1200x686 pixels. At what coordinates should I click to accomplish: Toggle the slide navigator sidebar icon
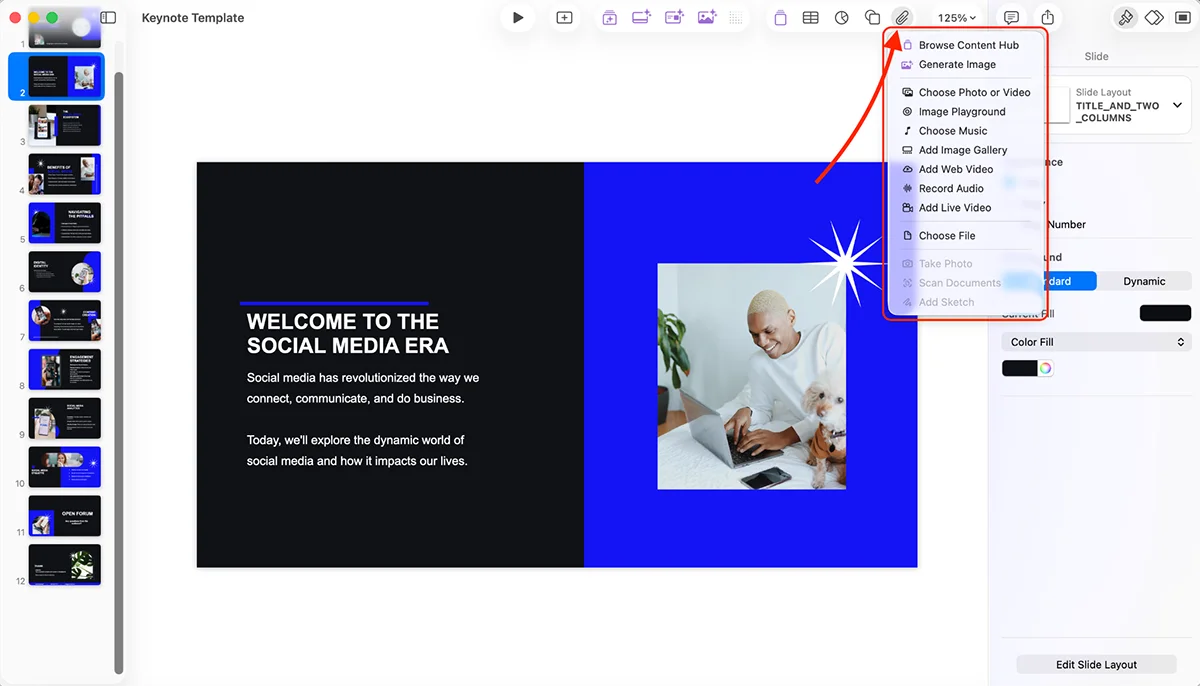(108, 18)
